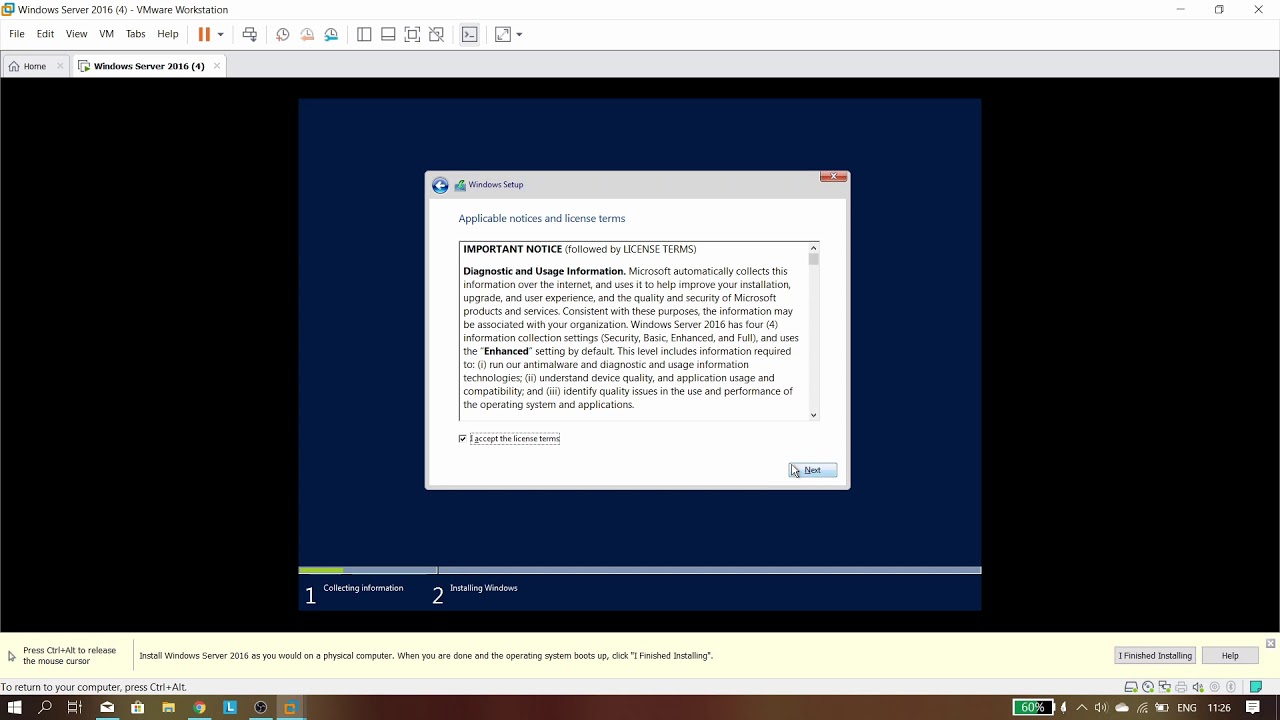Revert the virtual machine to its snapshot
The height and width of the screenshot is (720, 1280).
307,34
